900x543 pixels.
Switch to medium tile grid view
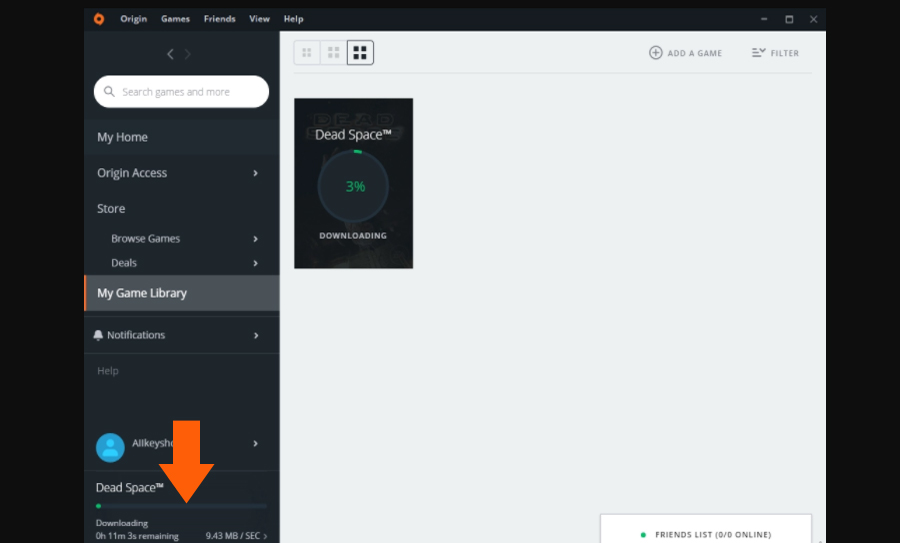[x=333, y=53]
